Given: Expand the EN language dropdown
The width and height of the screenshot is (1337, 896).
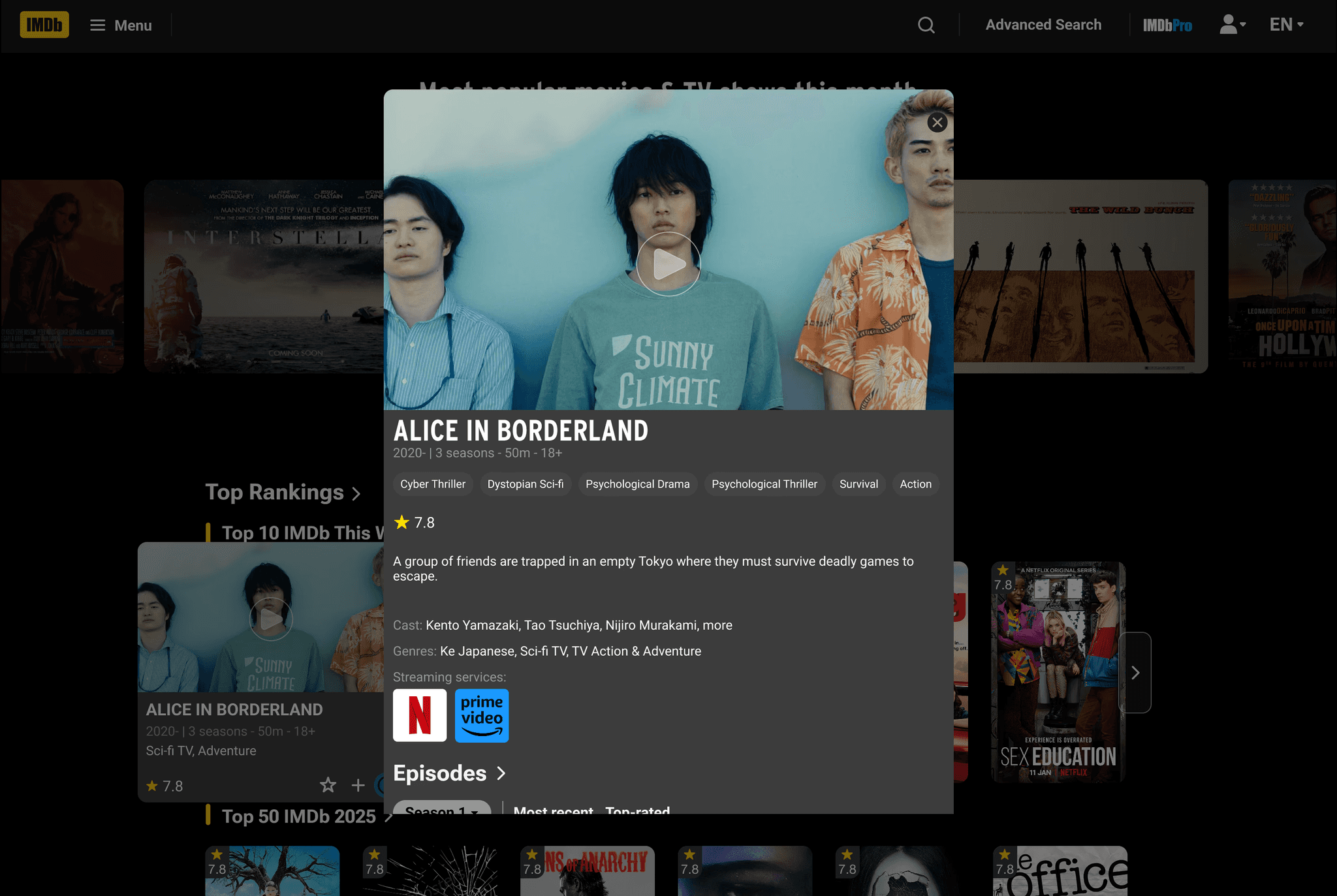Looking at the screenshot, I should [1285, 25].
